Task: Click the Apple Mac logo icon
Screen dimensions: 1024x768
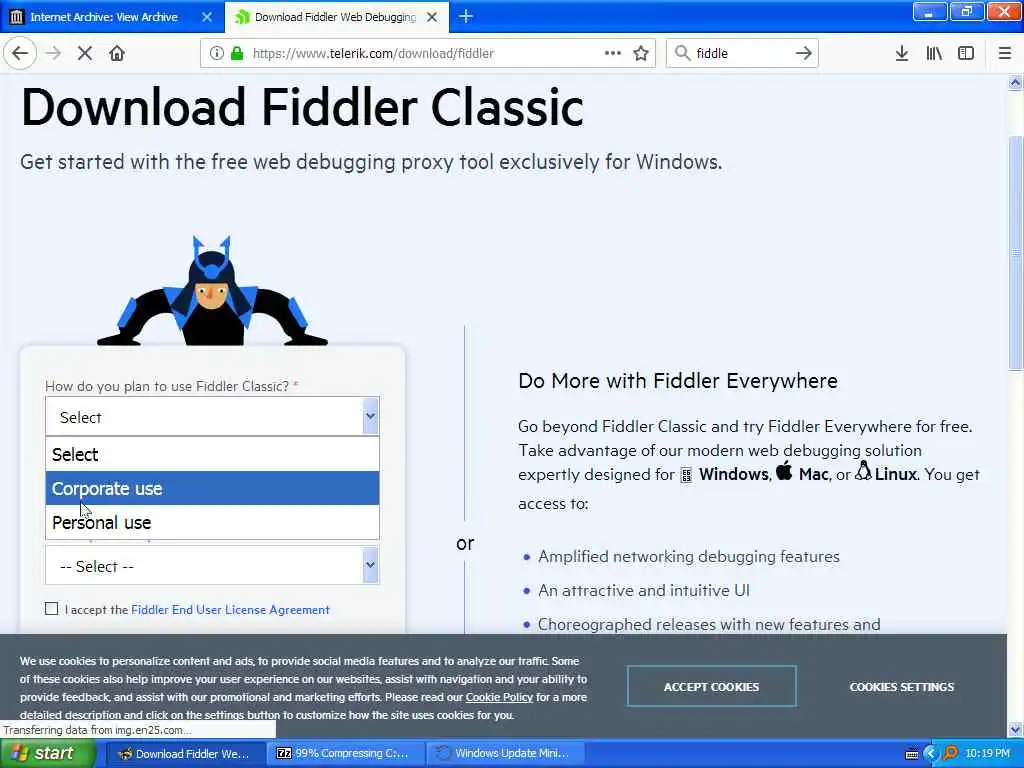Action: pos(784,470)
